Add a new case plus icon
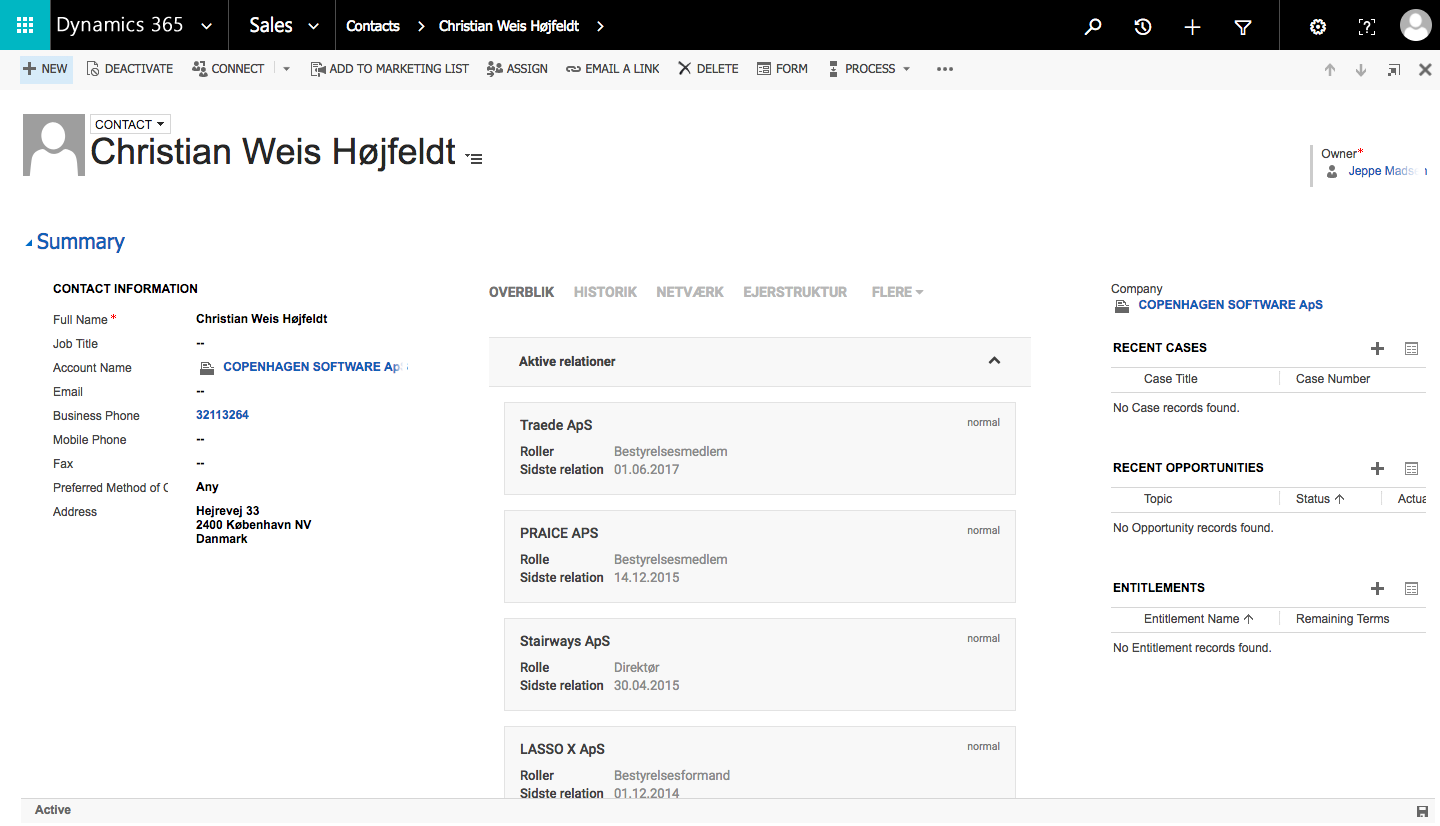 click(x=1377, y=349)
